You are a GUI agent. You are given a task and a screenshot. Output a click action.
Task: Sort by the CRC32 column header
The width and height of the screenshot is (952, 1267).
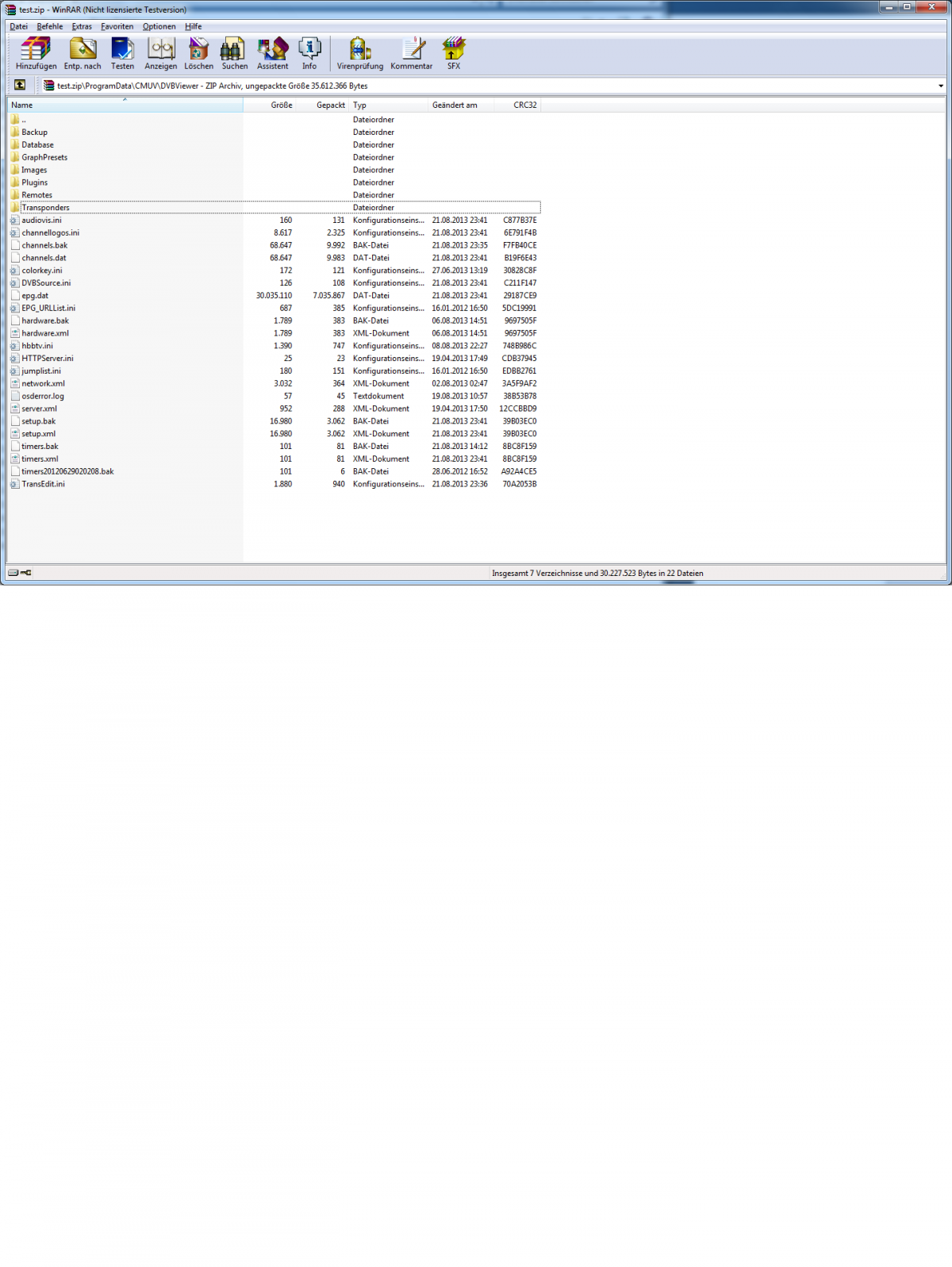coord(517,105)
